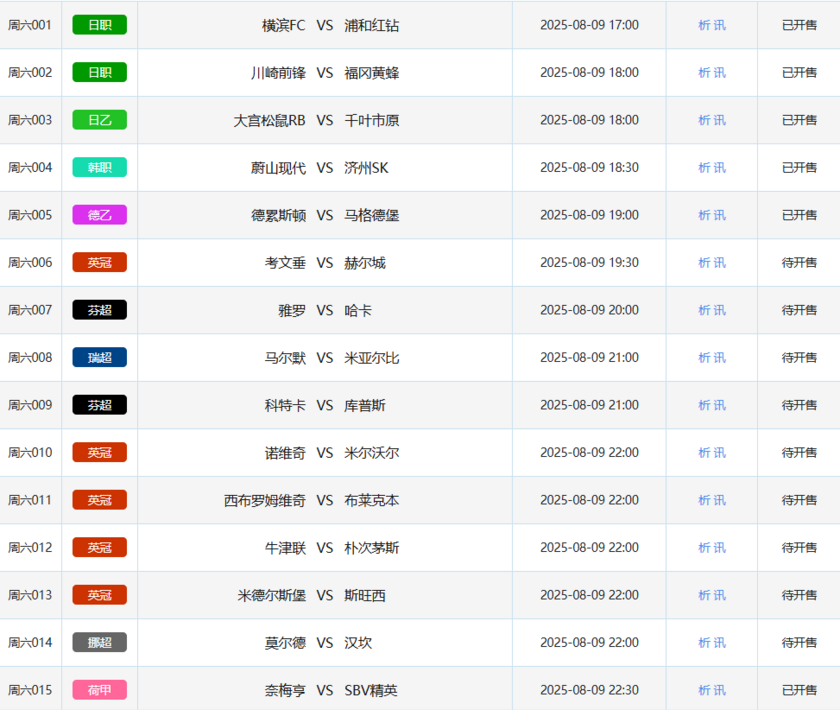The image size is (840, 710).
Task: Click 析讯 link in row 周六015
Action: (x=712, y=690)
